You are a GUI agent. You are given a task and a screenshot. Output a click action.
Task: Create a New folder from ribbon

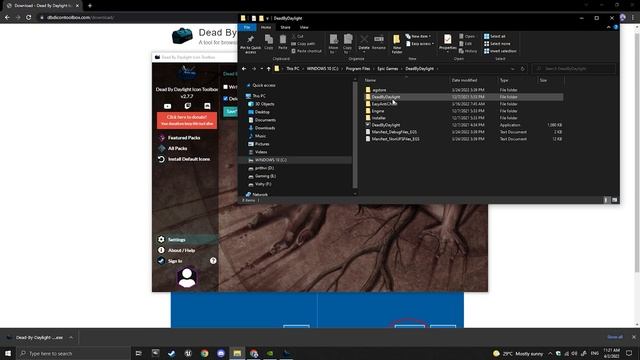(x=397, y=44)
